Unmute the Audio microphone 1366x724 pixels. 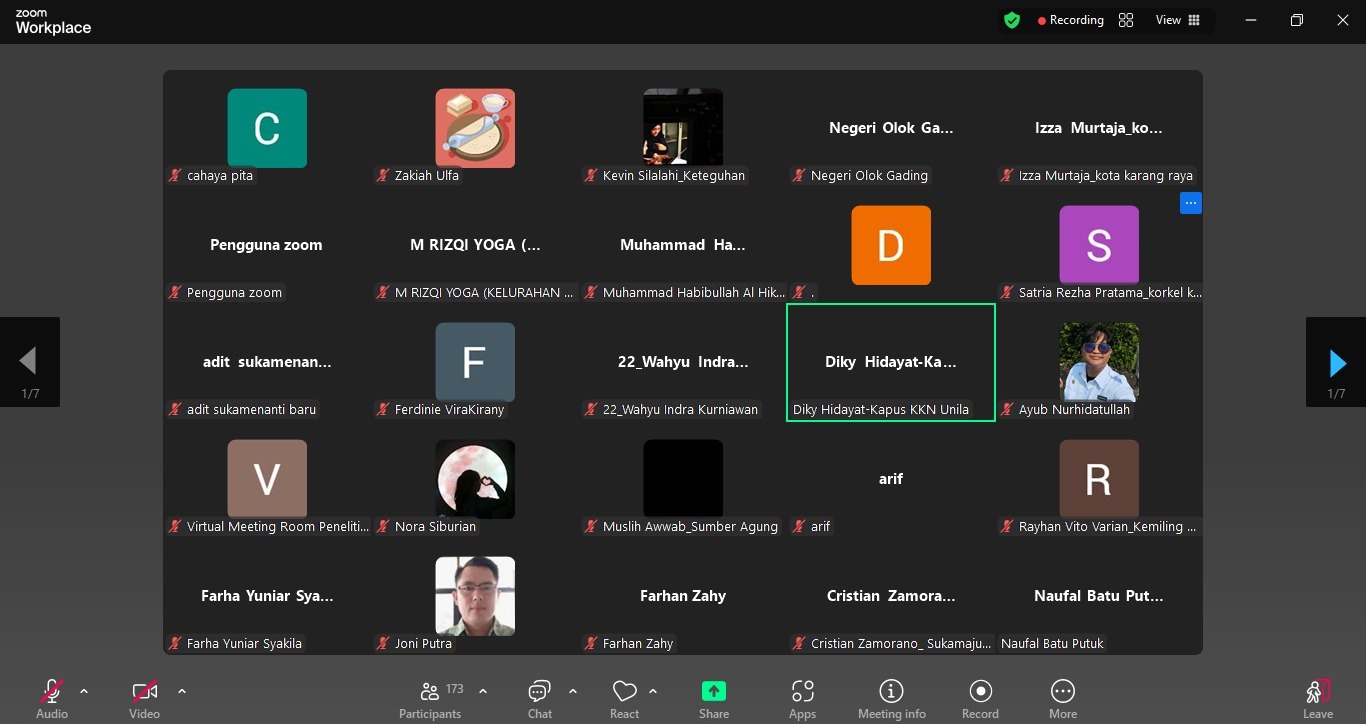pyautogui.click(x=52, y=697)
